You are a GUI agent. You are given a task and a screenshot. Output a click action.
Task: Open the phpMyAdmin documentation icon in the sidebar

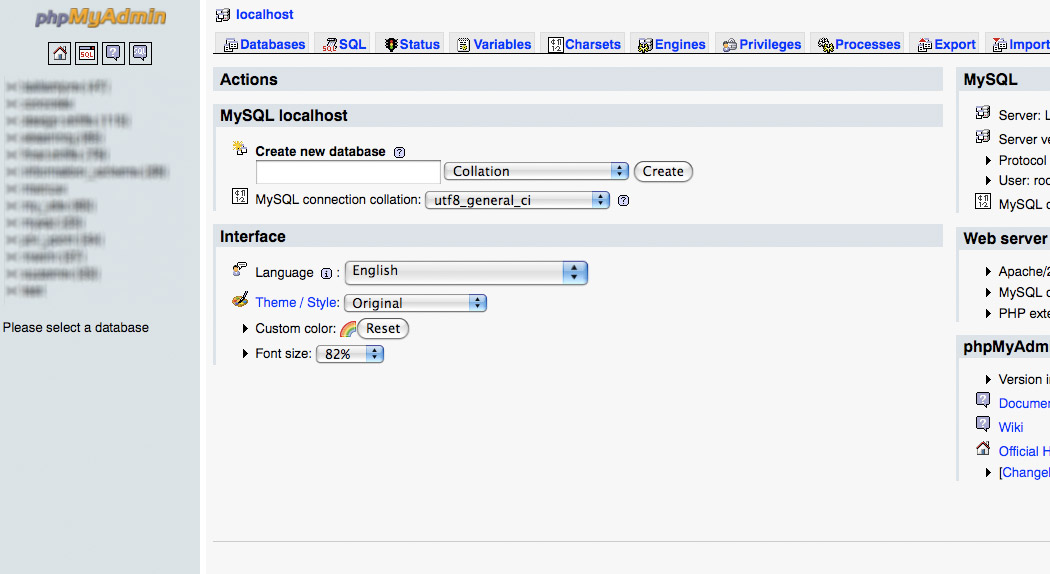pos(113,53)
